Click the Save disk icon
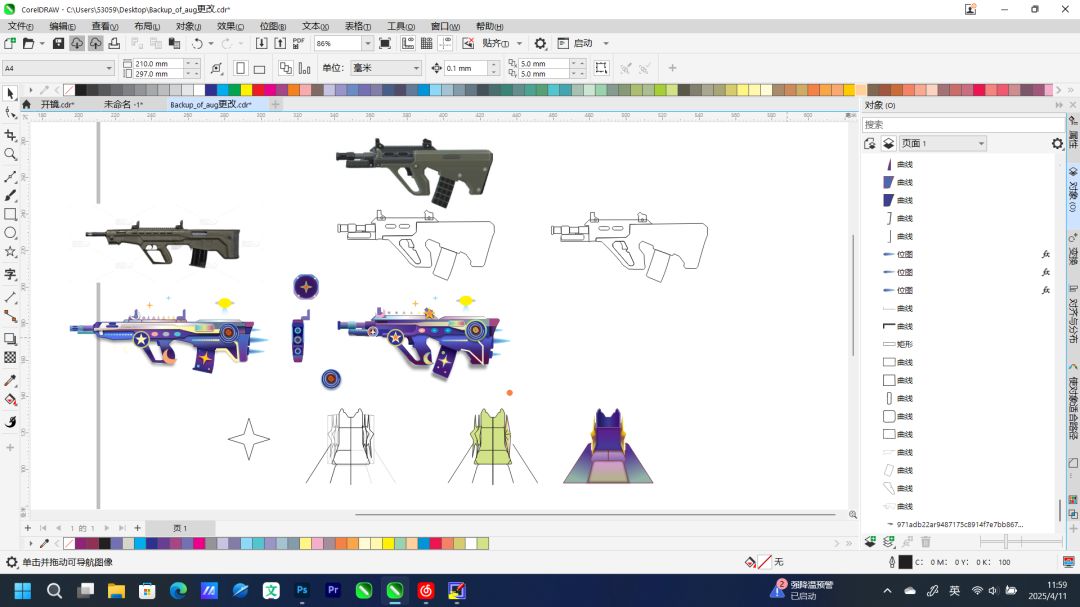Image resolution: width=1080 pixels, height=607 pixels. point(58,43)
